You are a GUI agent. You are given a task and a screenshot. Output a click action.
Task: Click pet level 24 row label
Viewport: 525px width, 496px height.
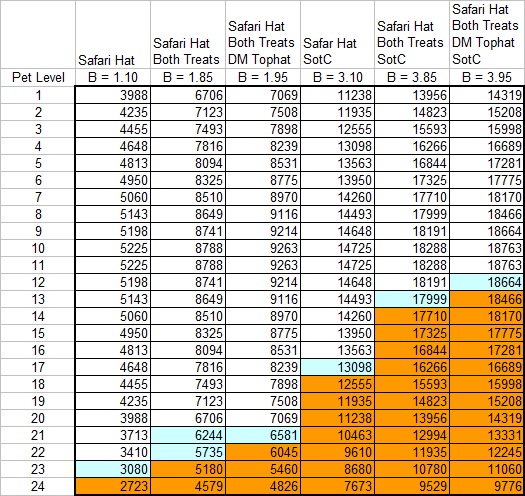point(38,486)
